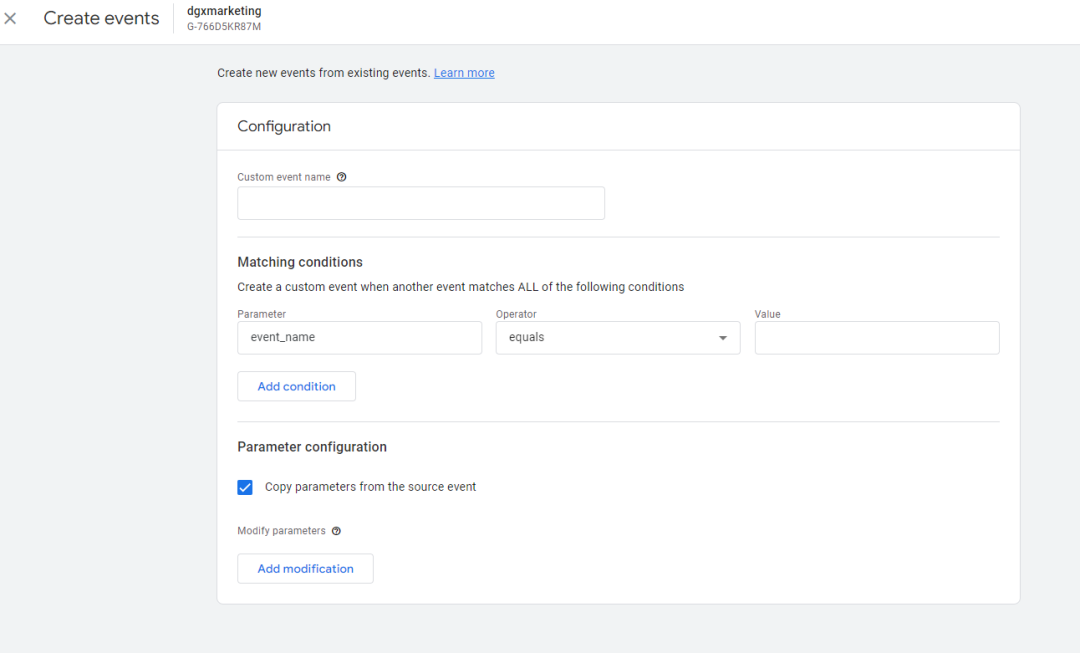Click the Configuration card heading
The image size is (1080, 653).
[x=284, y=126]
